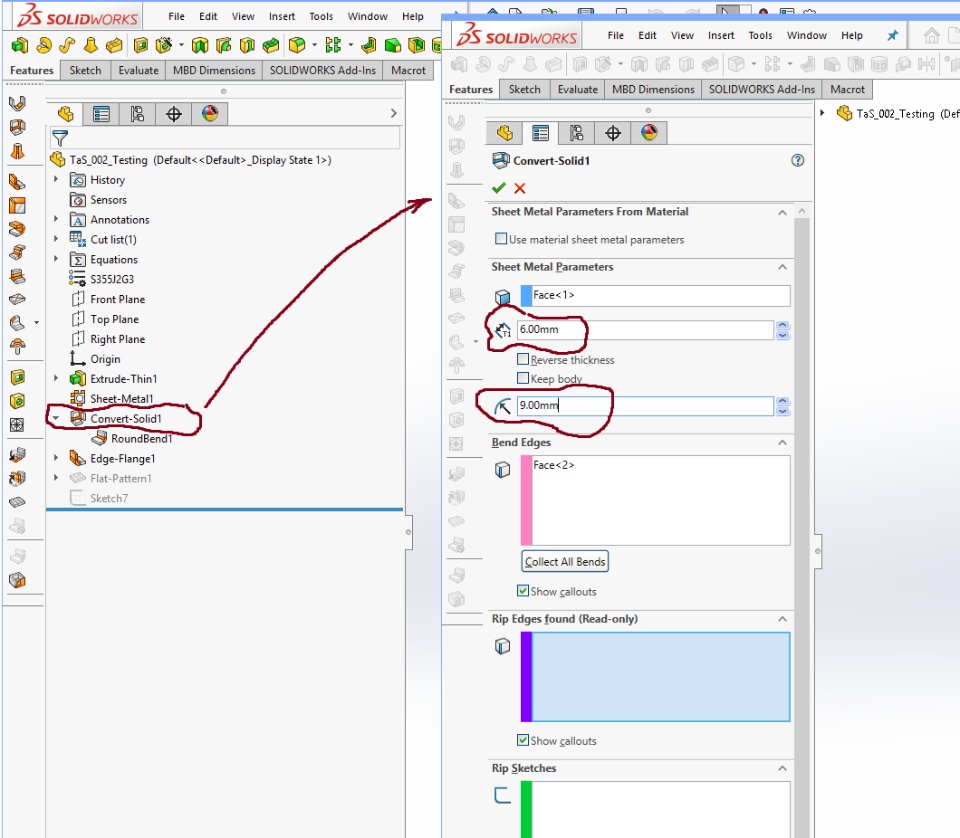Select Sheet-Metal1 in the feature tree
Screen dimensions: 960x838
coord(122,398)
